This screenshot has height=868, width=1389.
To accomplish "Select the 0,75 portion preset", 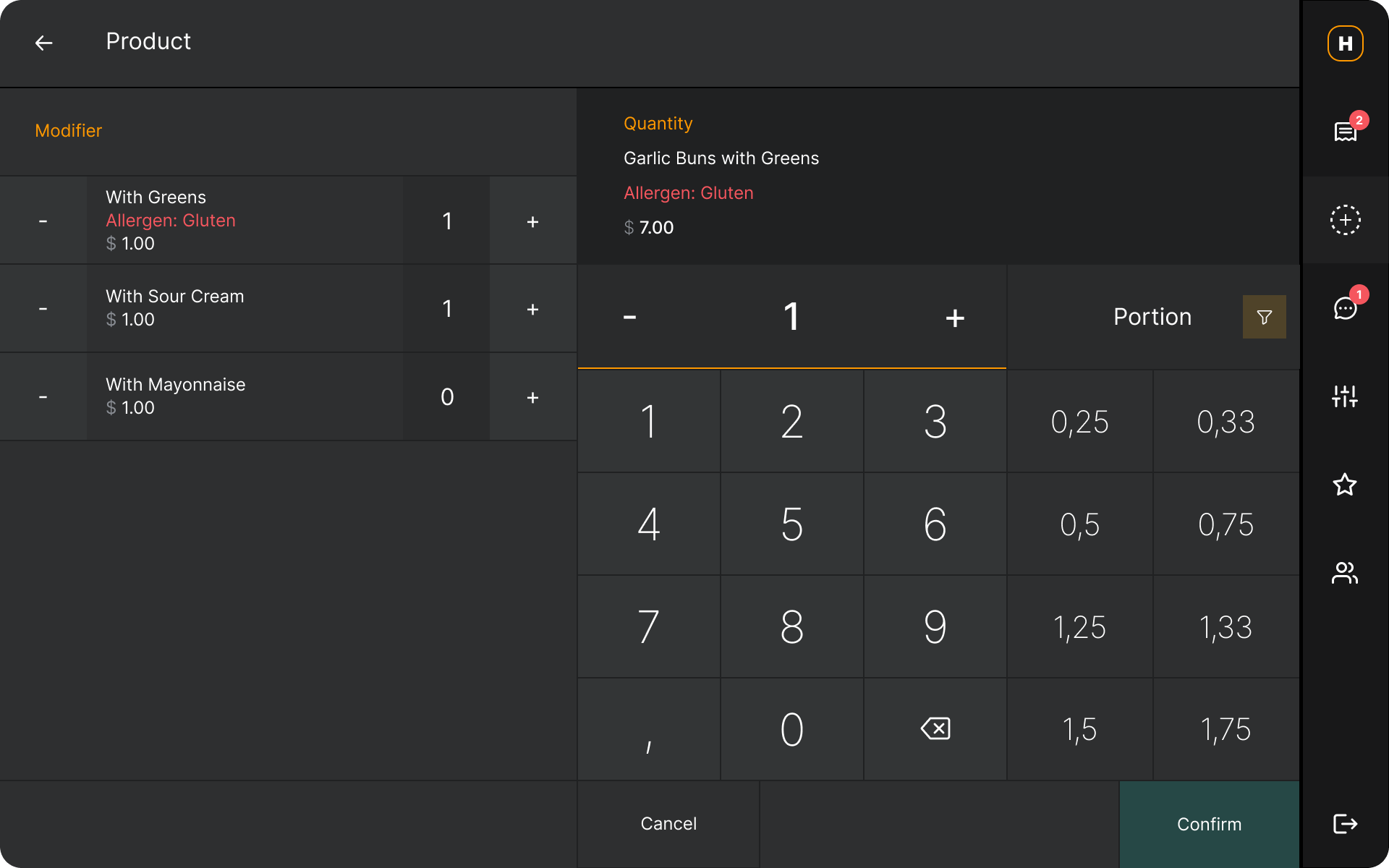I will tap(1226, 524).
